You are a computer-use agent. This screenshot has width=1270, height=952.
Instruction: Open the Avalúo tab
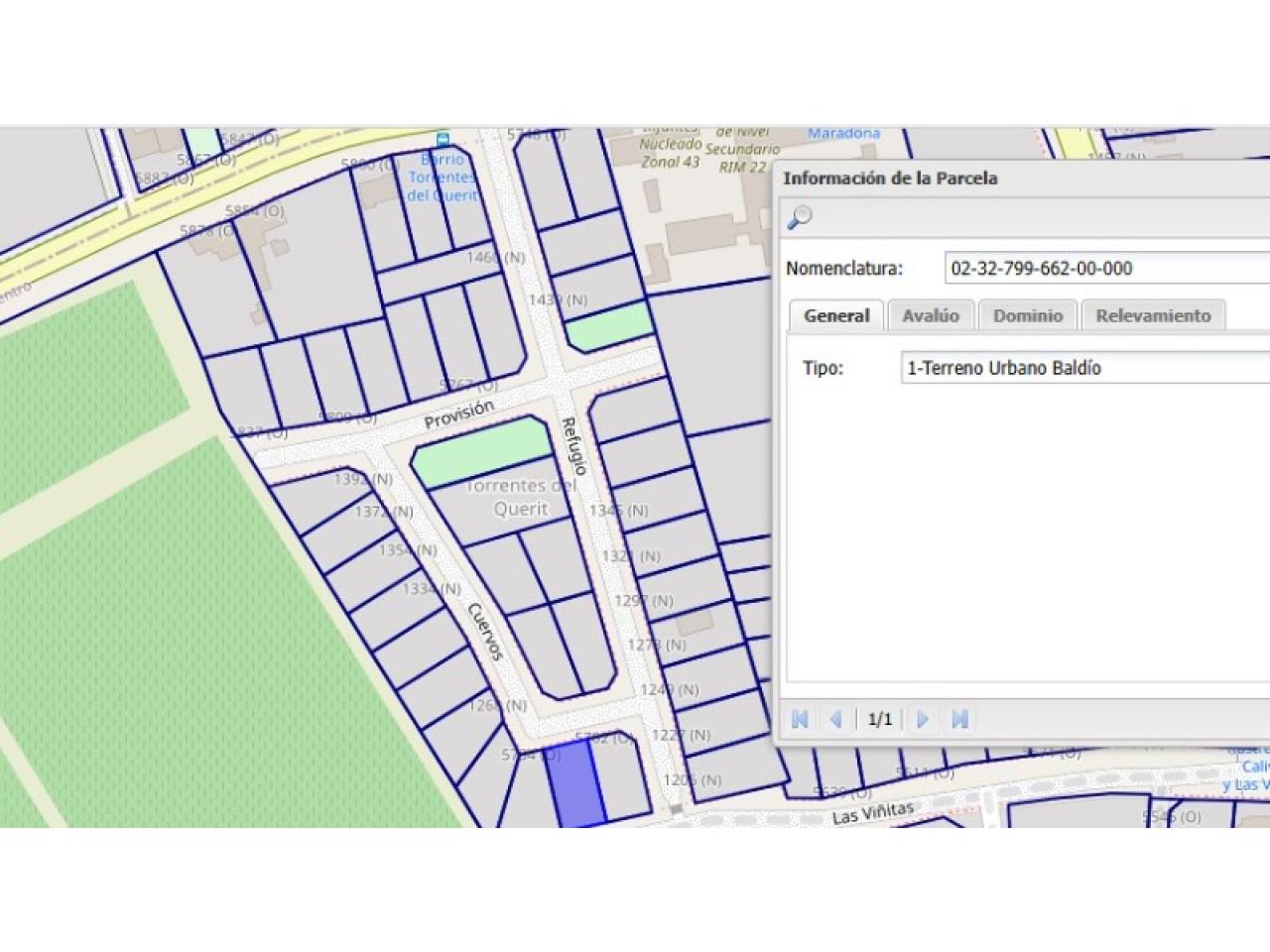click(931, 315)
